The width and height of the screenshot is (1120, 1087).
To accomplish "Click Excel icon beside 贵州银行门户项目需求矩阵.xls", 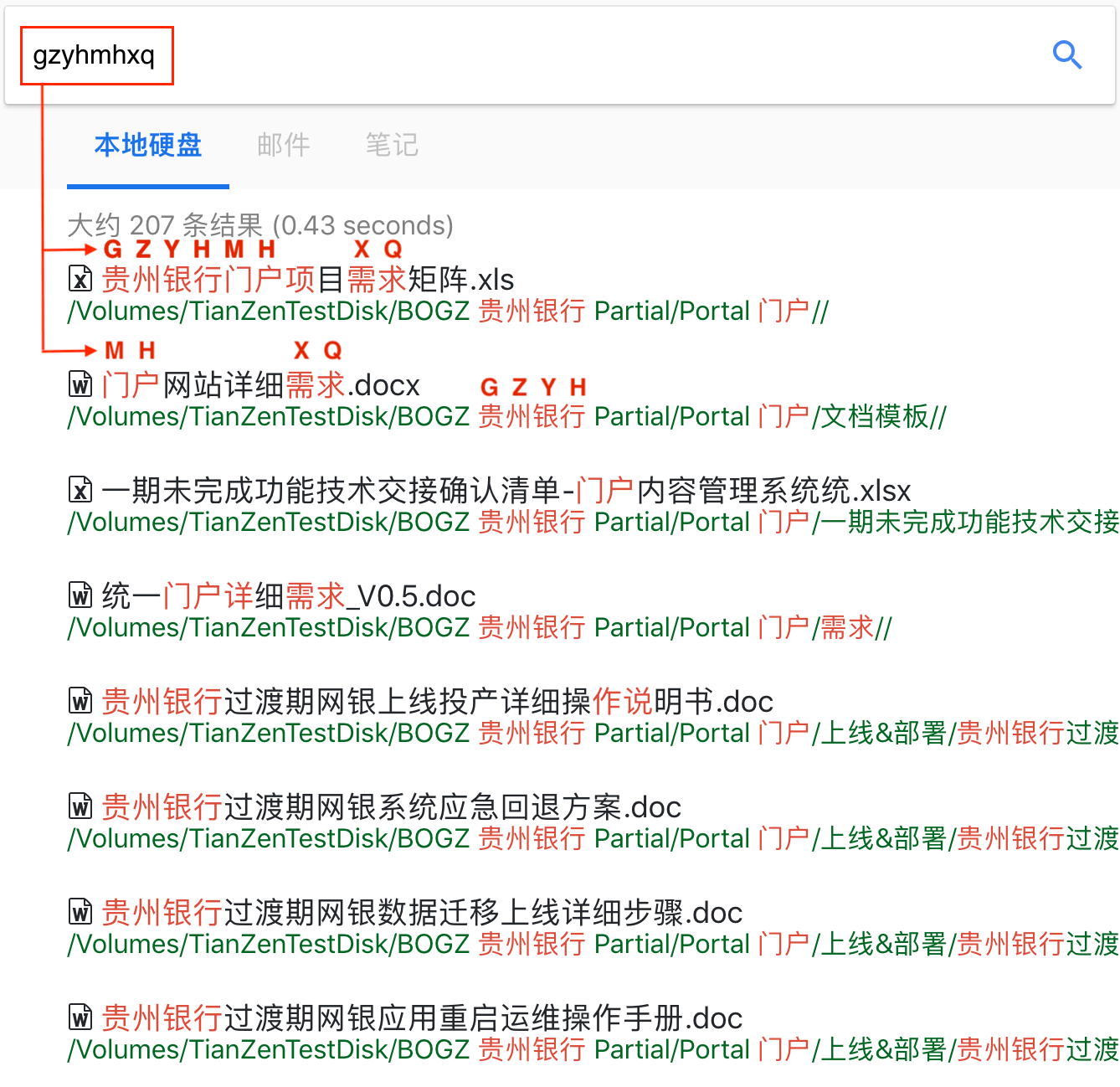I will (80, 279).
